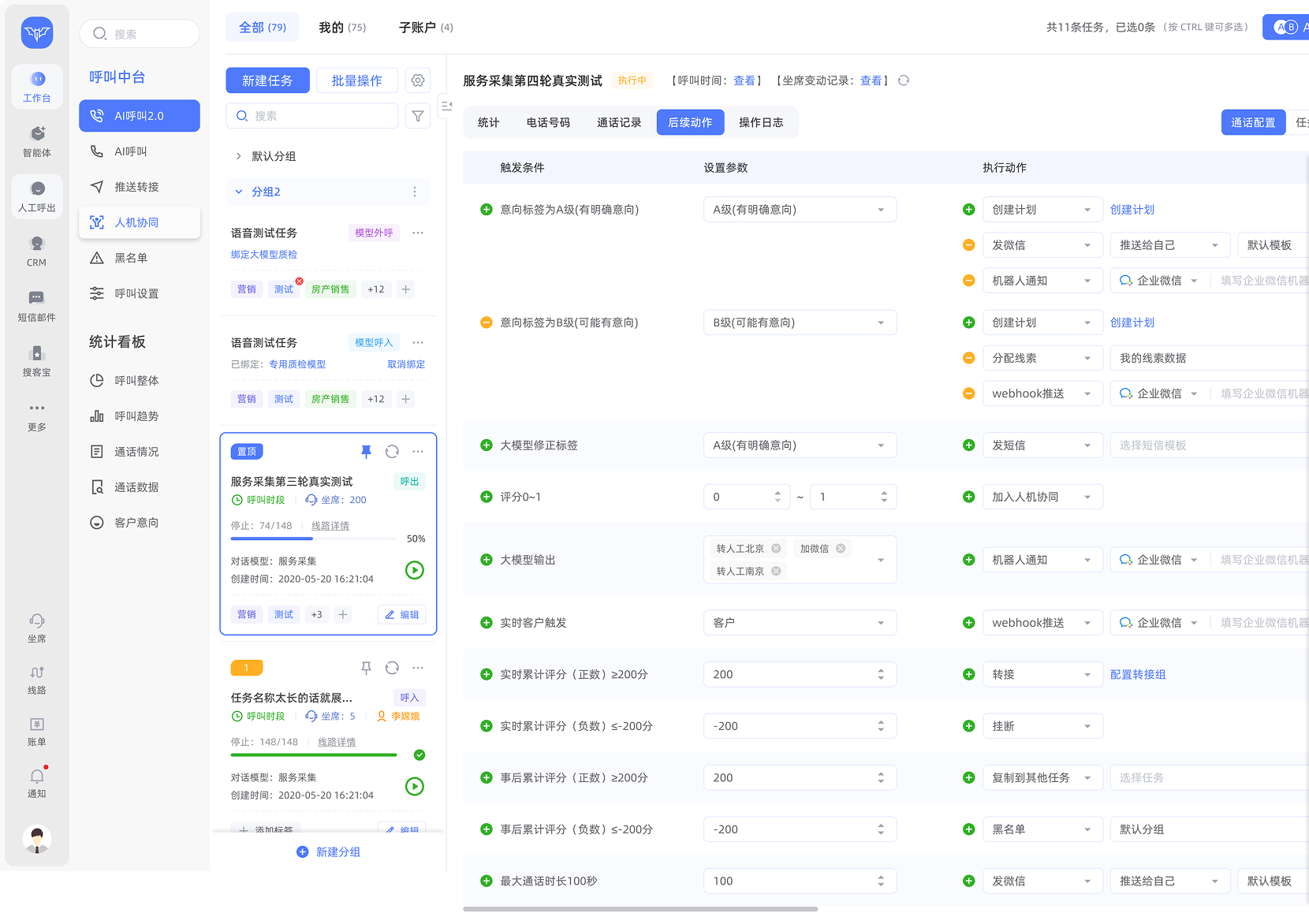
Task: Unpin the 服务采集第三轮真实测试 task
Action: 366,451
